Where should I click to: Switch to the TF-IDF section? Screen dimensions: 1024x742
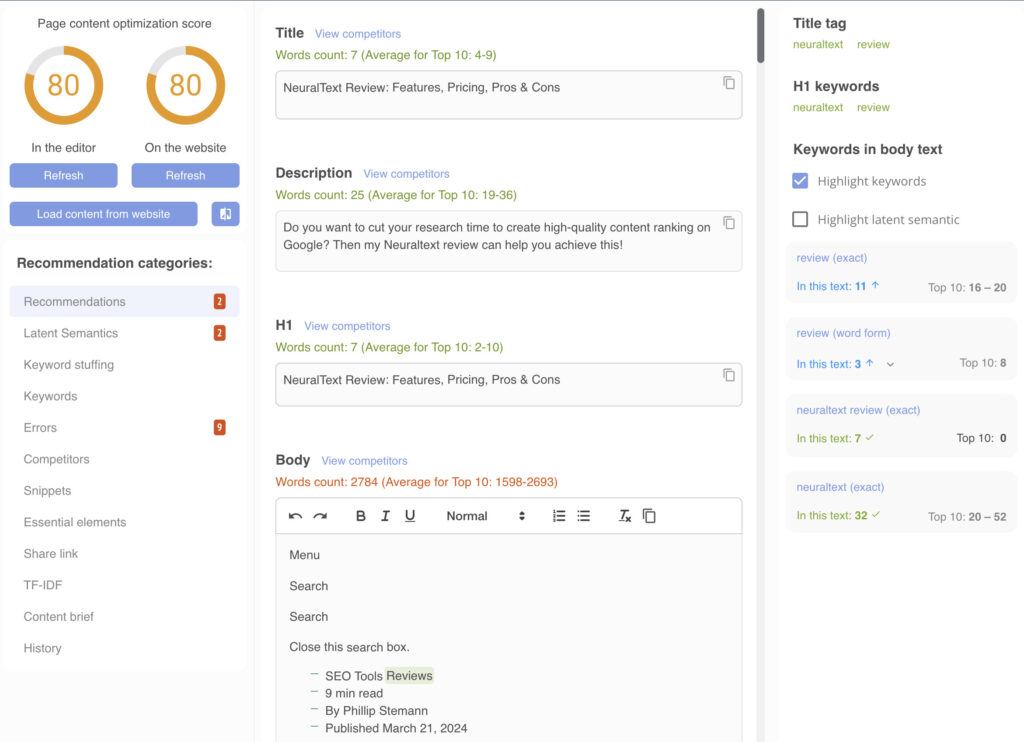tap(42, 585)
